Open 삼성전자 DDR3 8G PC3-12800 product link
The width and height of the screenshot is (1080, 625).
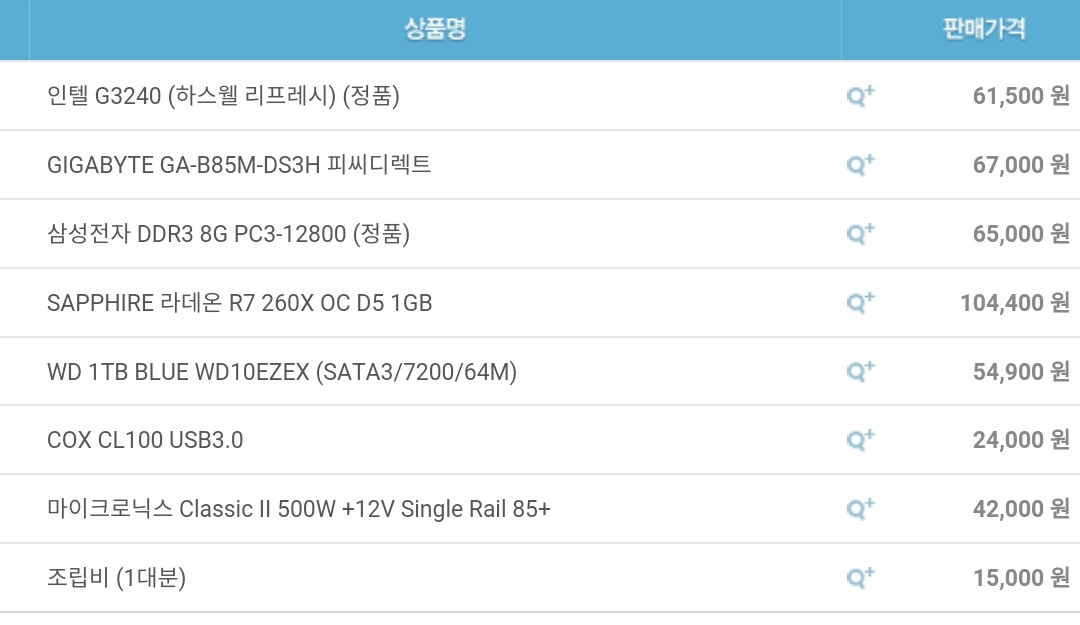[x=228, y=234]
